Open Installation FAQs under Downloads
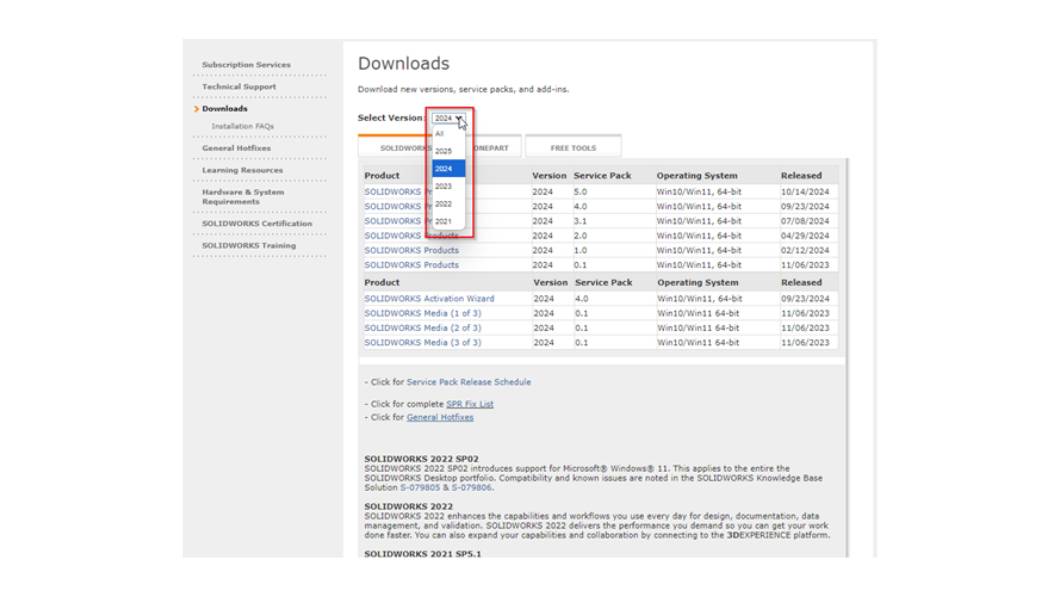Screen dimensions: 1060x596 (x=242, y=126)
